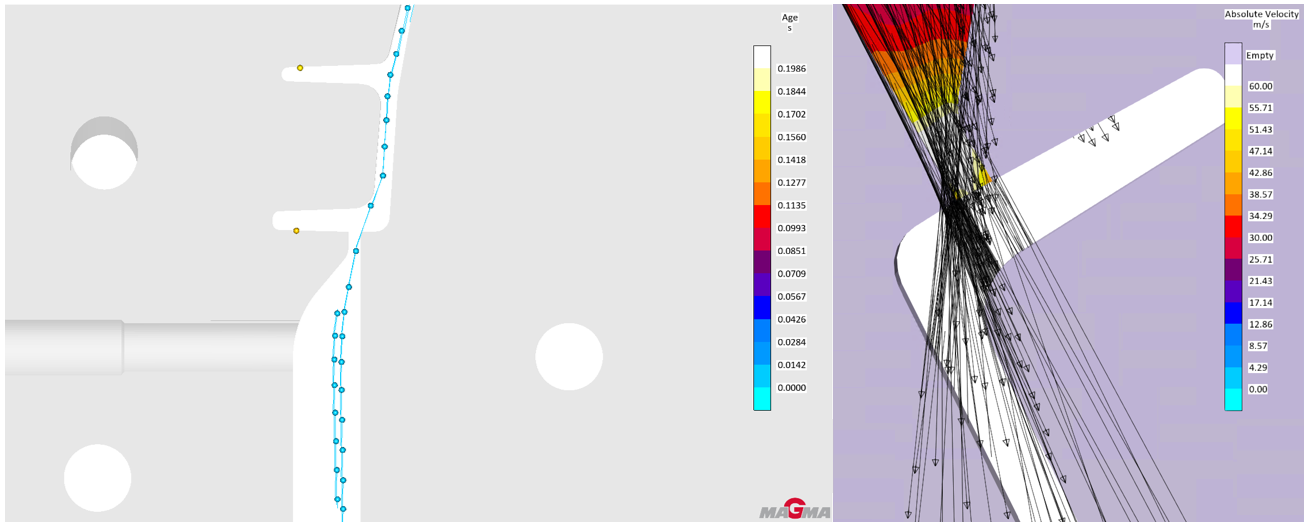Click the 47.14 value in velocity legend
Viewport: 1307px width, 525px height.
click(1257, 152)
